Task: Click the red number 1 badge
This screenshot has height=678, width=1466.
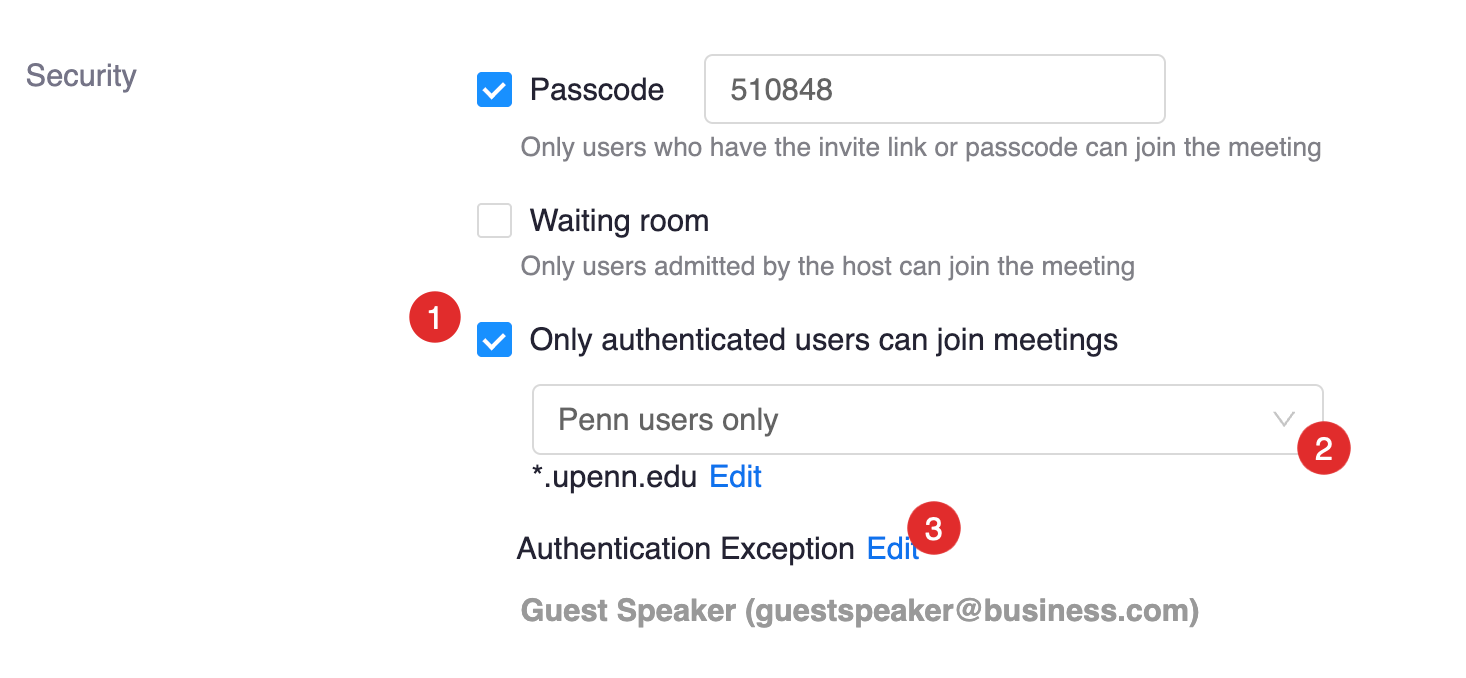Action: click(435, 317)
